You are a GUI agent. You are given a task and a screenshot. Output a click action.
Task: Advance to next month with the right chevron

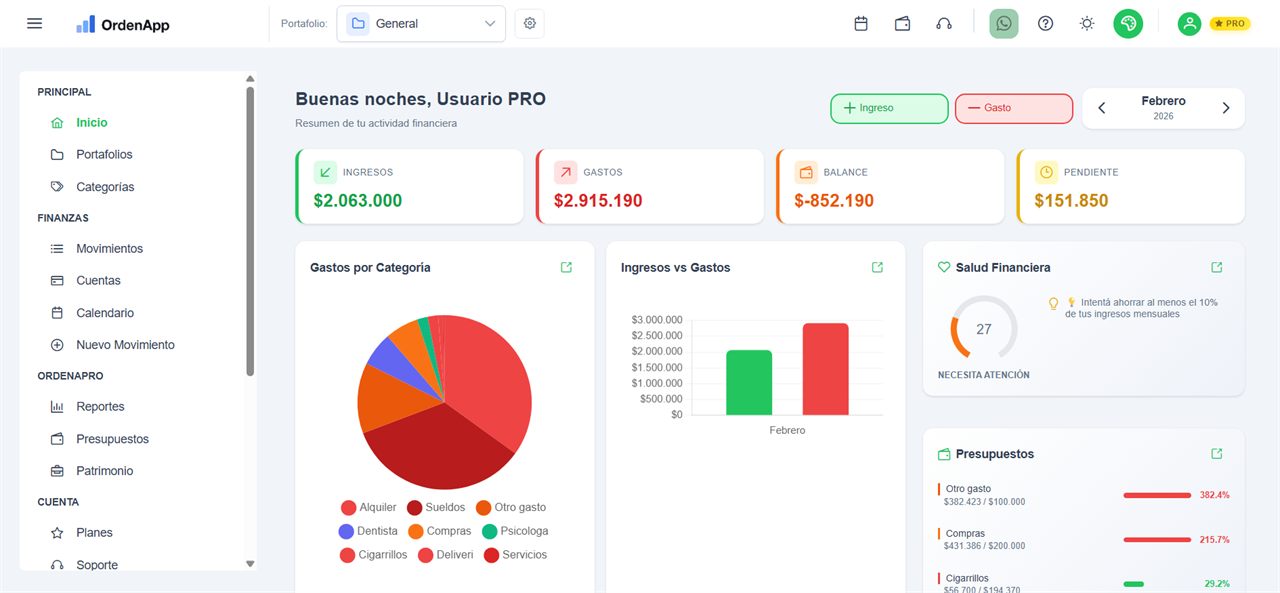click(x=1226, y=108)
